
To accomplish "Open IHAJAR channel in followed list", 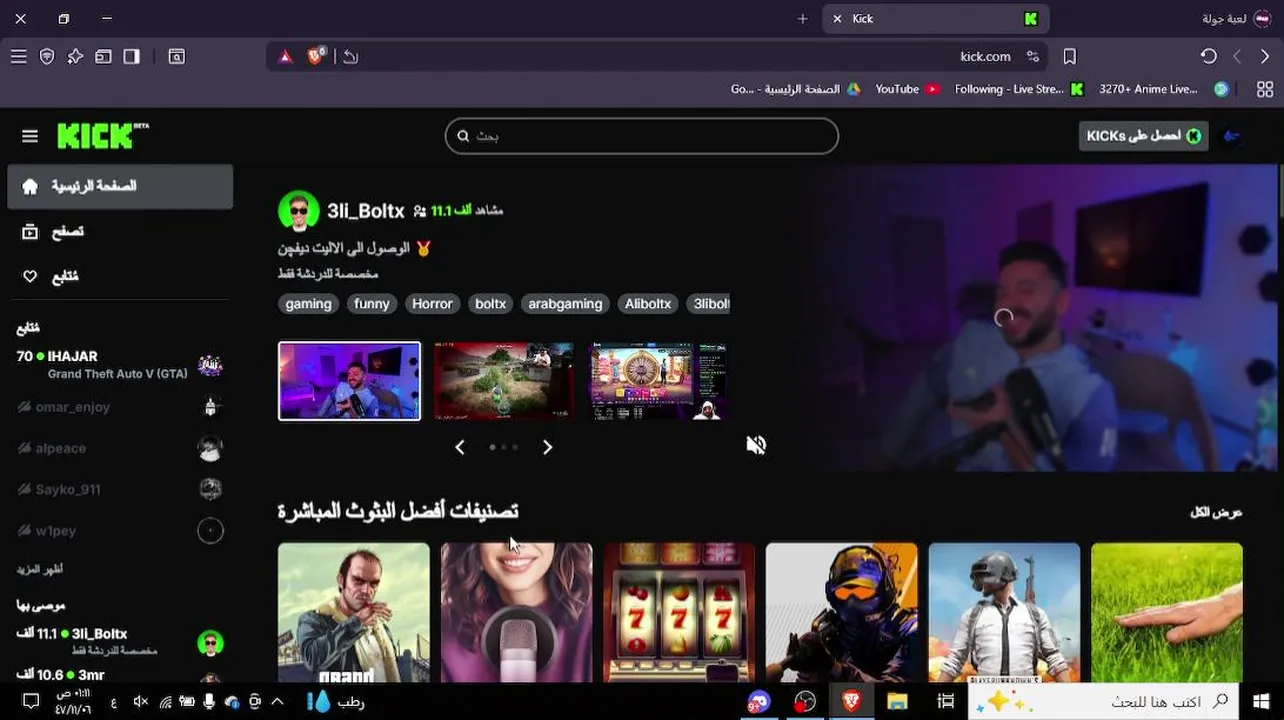I will pos(120,365).
